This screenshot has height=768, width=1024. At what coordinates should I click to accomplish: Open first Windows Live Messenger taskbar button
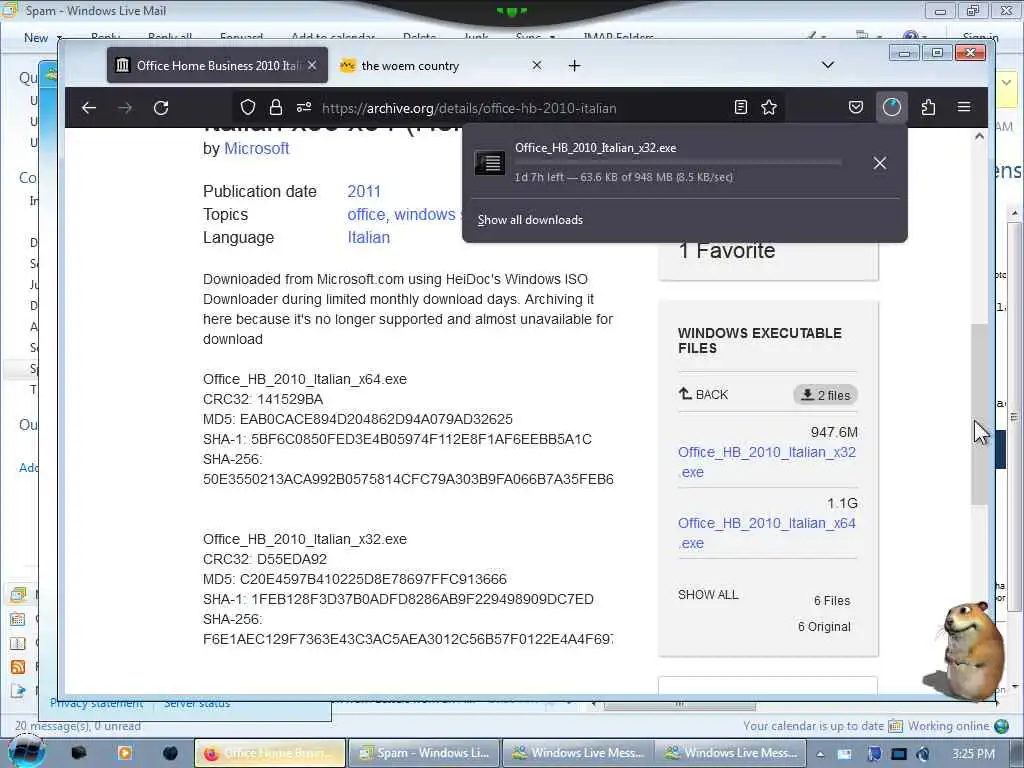(577, 753)
